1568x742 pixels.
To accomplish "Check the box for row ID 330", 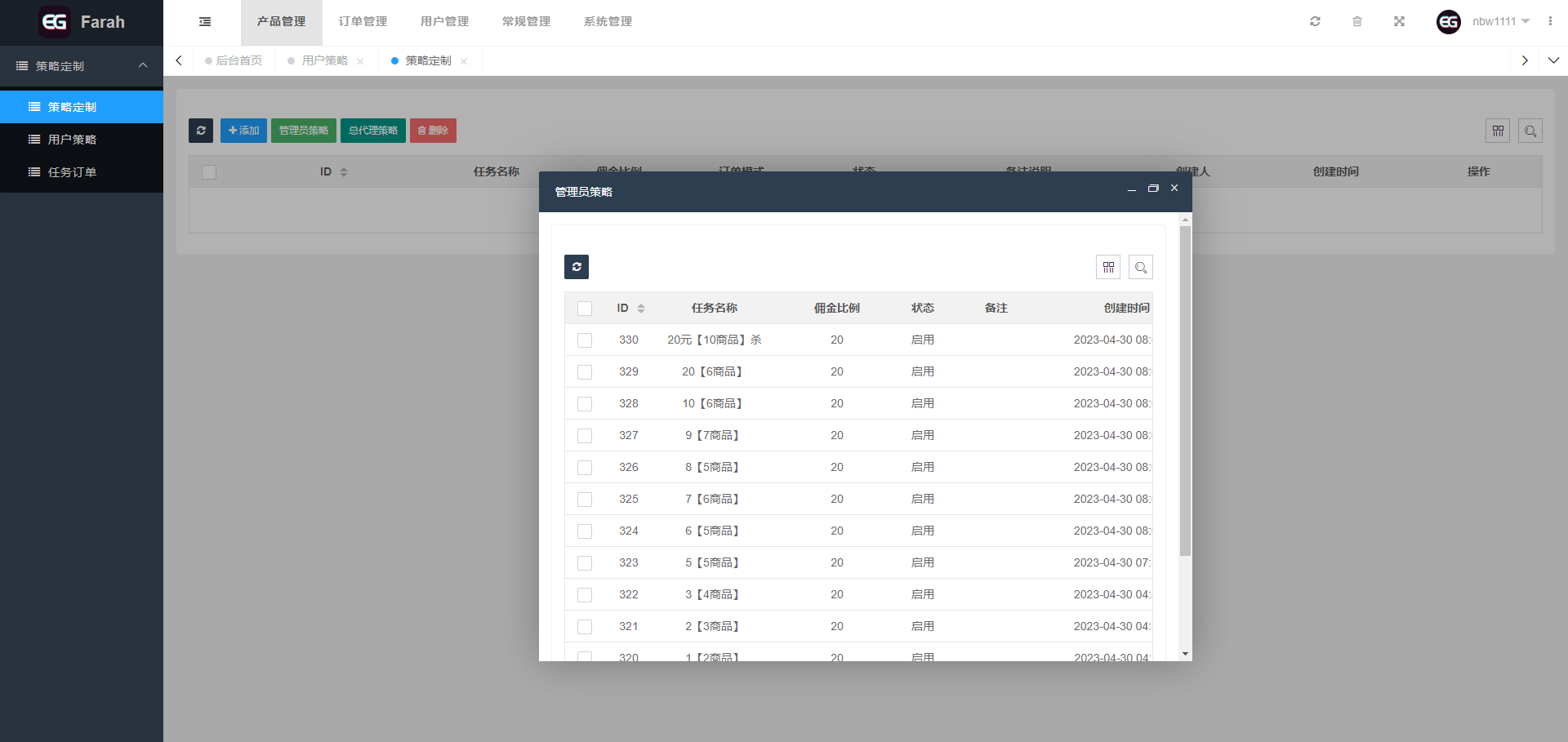I will click(x=585, y=340).
